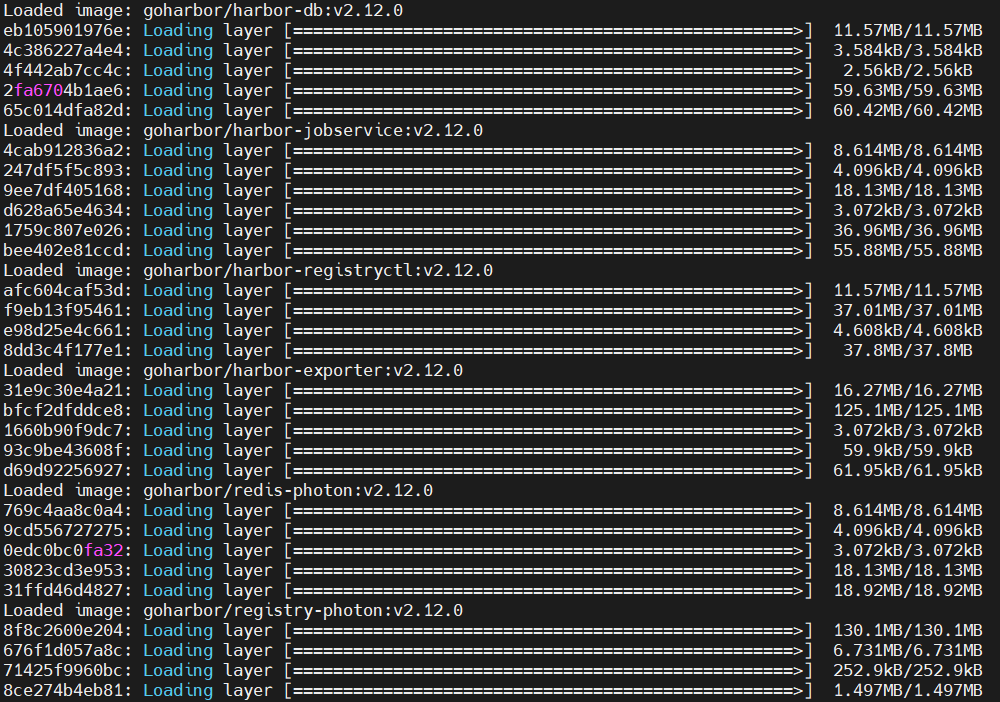
Task: Click the progress bar for layer bee402e81ccd
Action: tap(548, 250)
